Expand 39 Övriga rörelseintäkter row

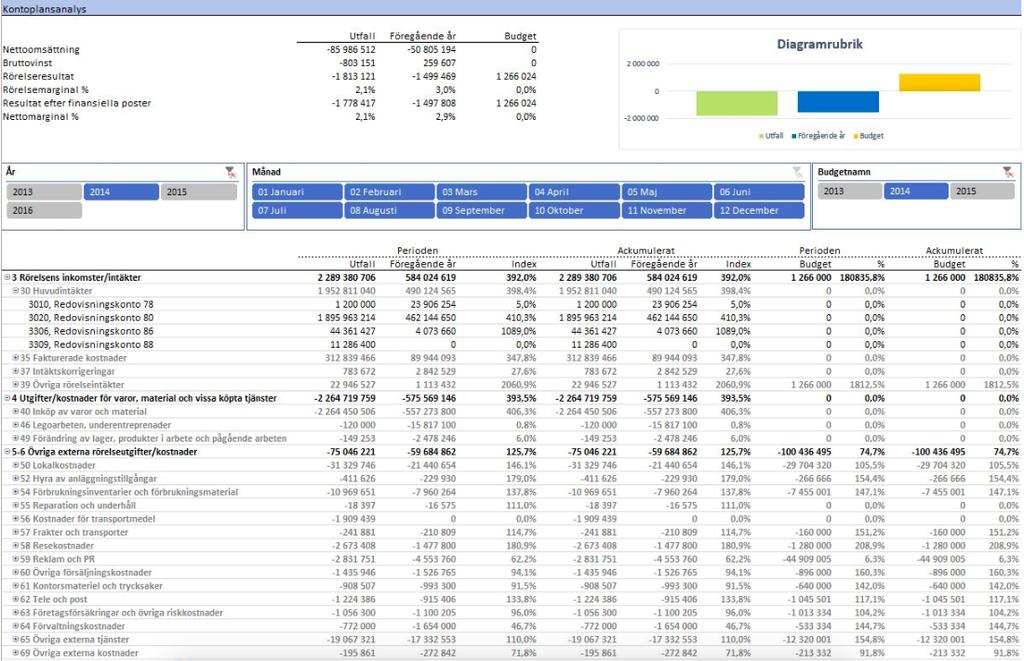[x=16, y=385]
